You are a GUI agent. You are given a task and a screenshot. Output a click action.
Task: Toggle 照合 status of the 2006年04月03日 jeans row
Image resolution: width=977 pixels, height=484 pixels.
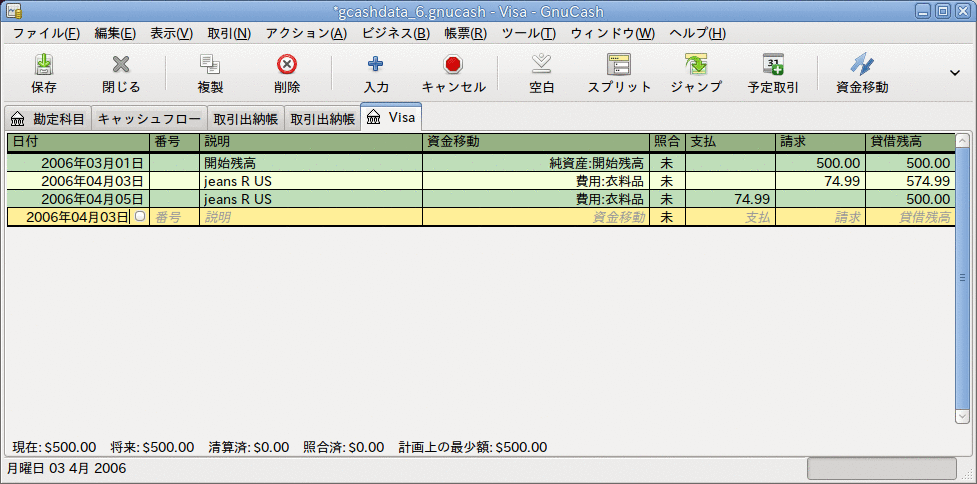tap(667, 182)
